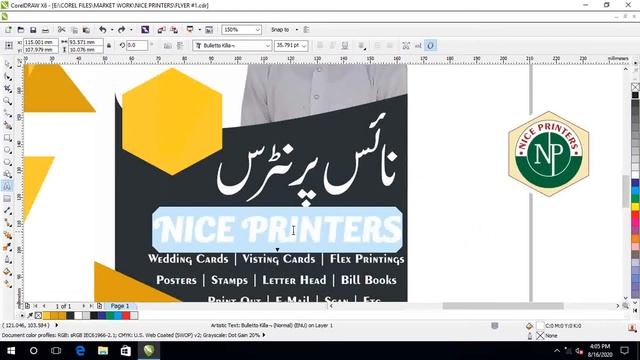
Task: Expand the Undo history arrow
Action: tap(112, 30)
